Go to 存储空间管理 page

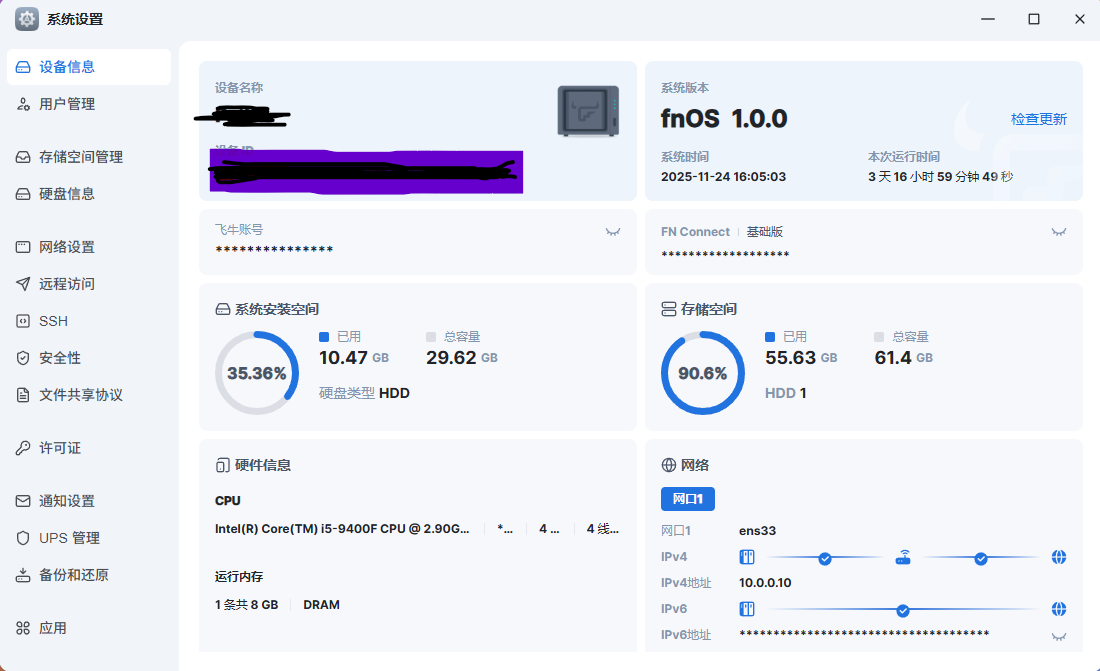click(89, 157)
